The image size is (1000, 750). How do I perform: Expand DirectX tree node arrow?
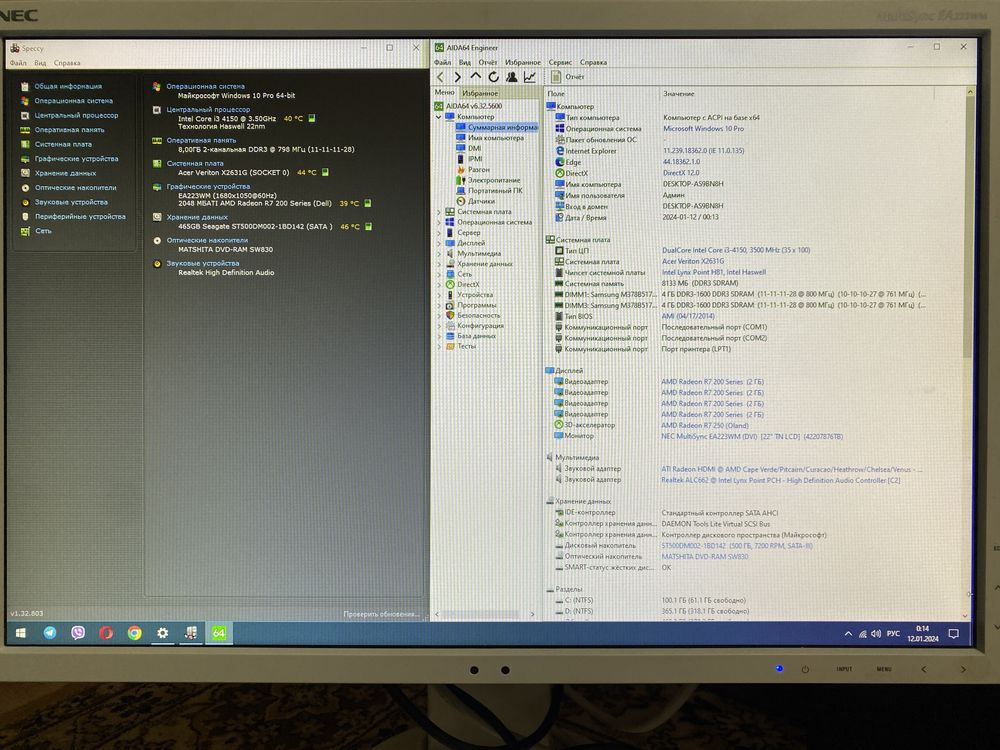pos(439,285)
